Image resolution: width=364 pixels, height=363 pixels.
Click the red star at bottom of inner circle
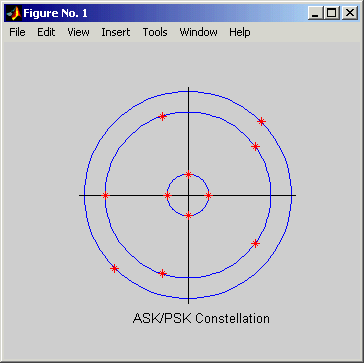click(188, 216)
